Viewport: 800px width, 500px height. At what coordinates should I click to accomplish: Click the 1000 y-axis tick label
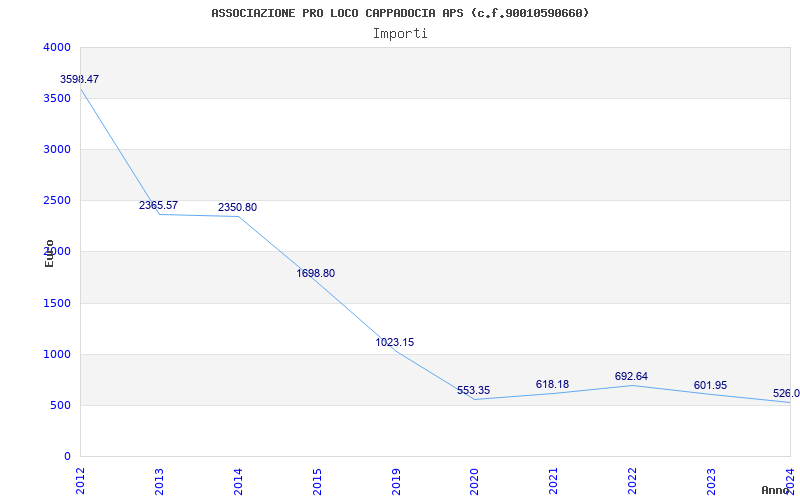click(x=57, y=355)
